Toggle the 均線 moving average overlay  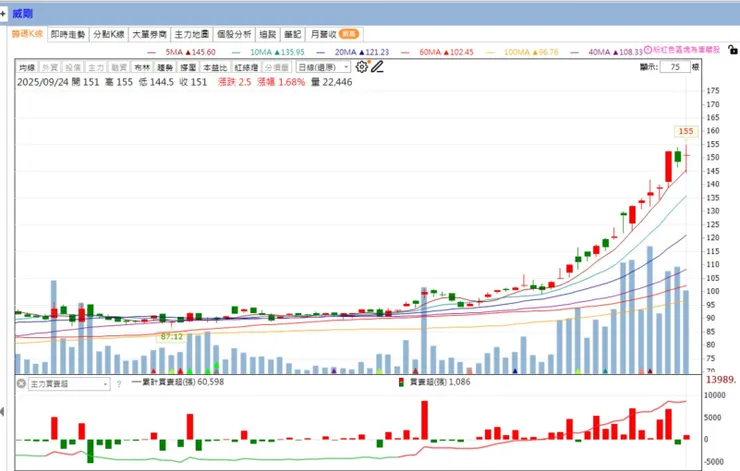click(27, 67)
